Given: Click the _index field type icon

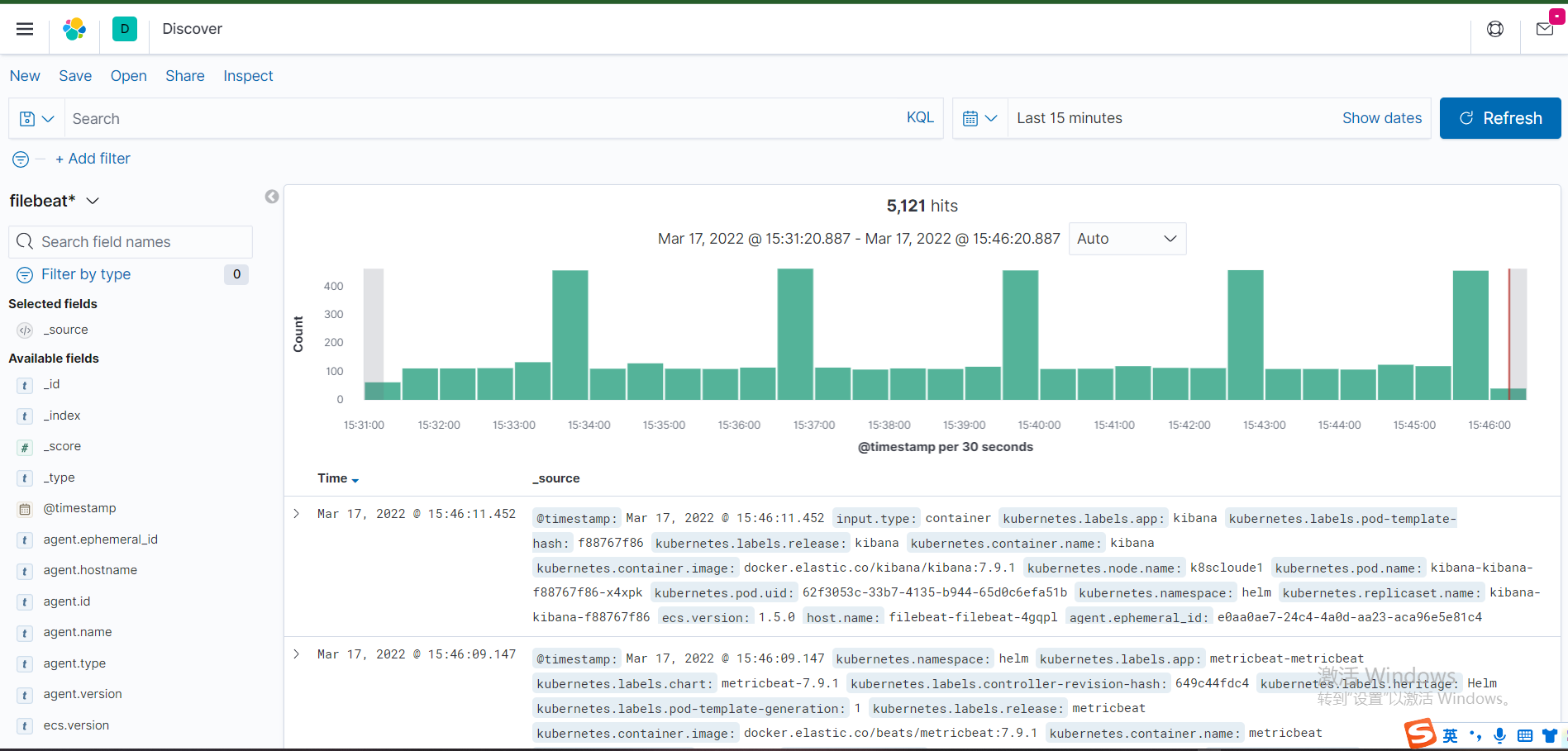Looking at the screenshot, I should point(25,416).
